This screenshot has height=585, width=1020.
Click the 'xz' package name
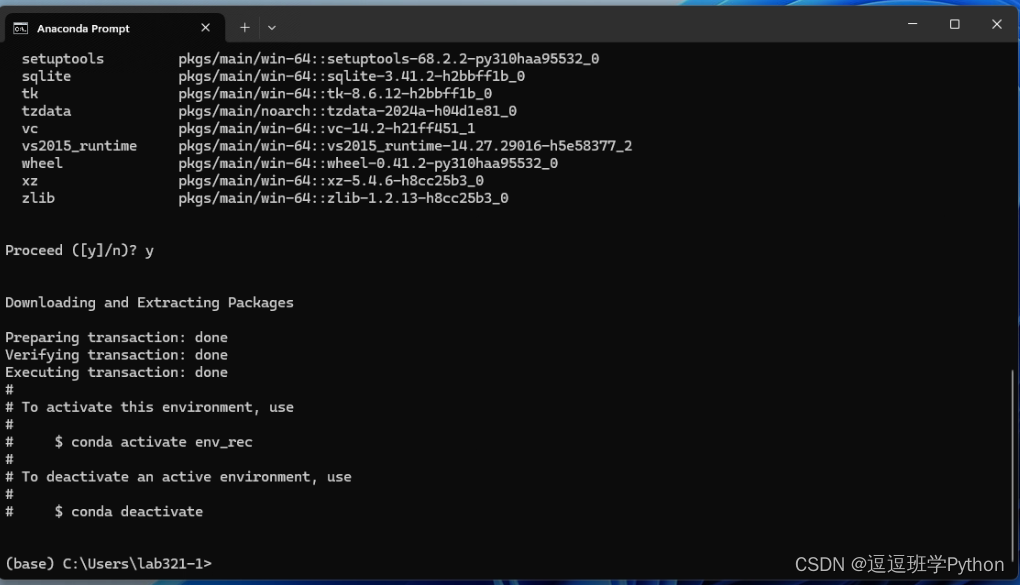point(30,181)
